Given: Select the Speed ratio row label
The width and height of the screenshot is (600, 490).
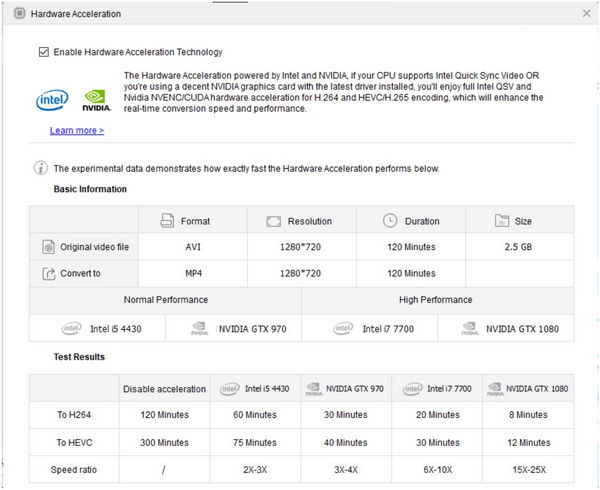Looking at the screenshot, I should (x=74, y=470).
